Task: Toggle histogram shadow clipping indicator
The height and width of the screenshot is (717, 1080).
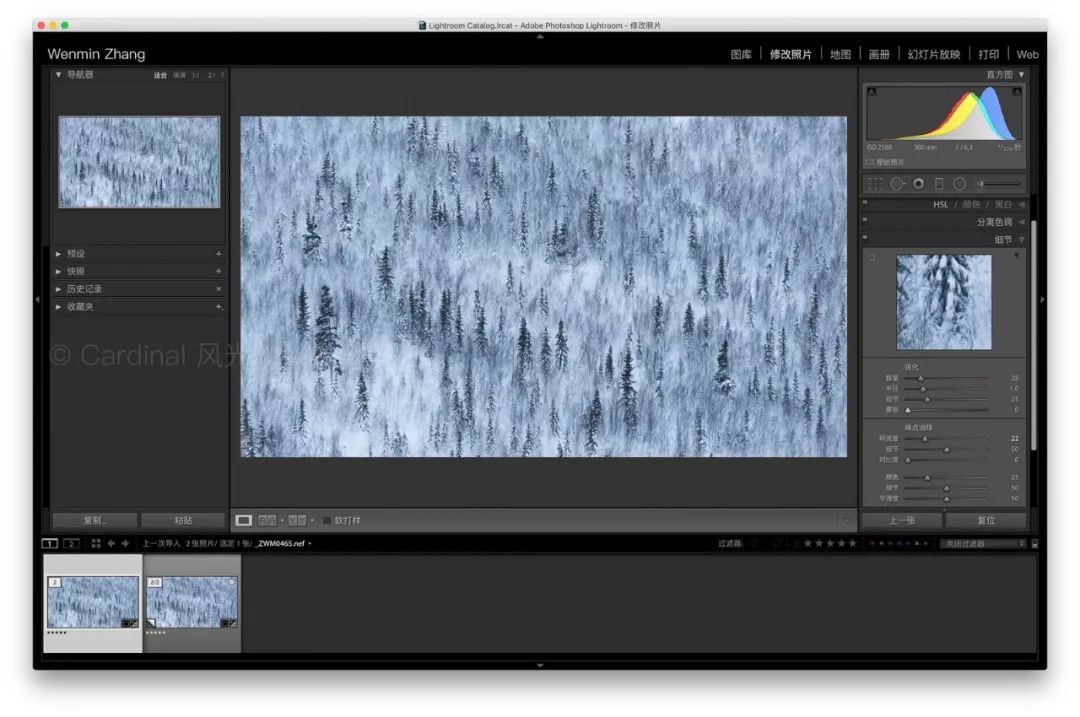Action: pos(872,91)
